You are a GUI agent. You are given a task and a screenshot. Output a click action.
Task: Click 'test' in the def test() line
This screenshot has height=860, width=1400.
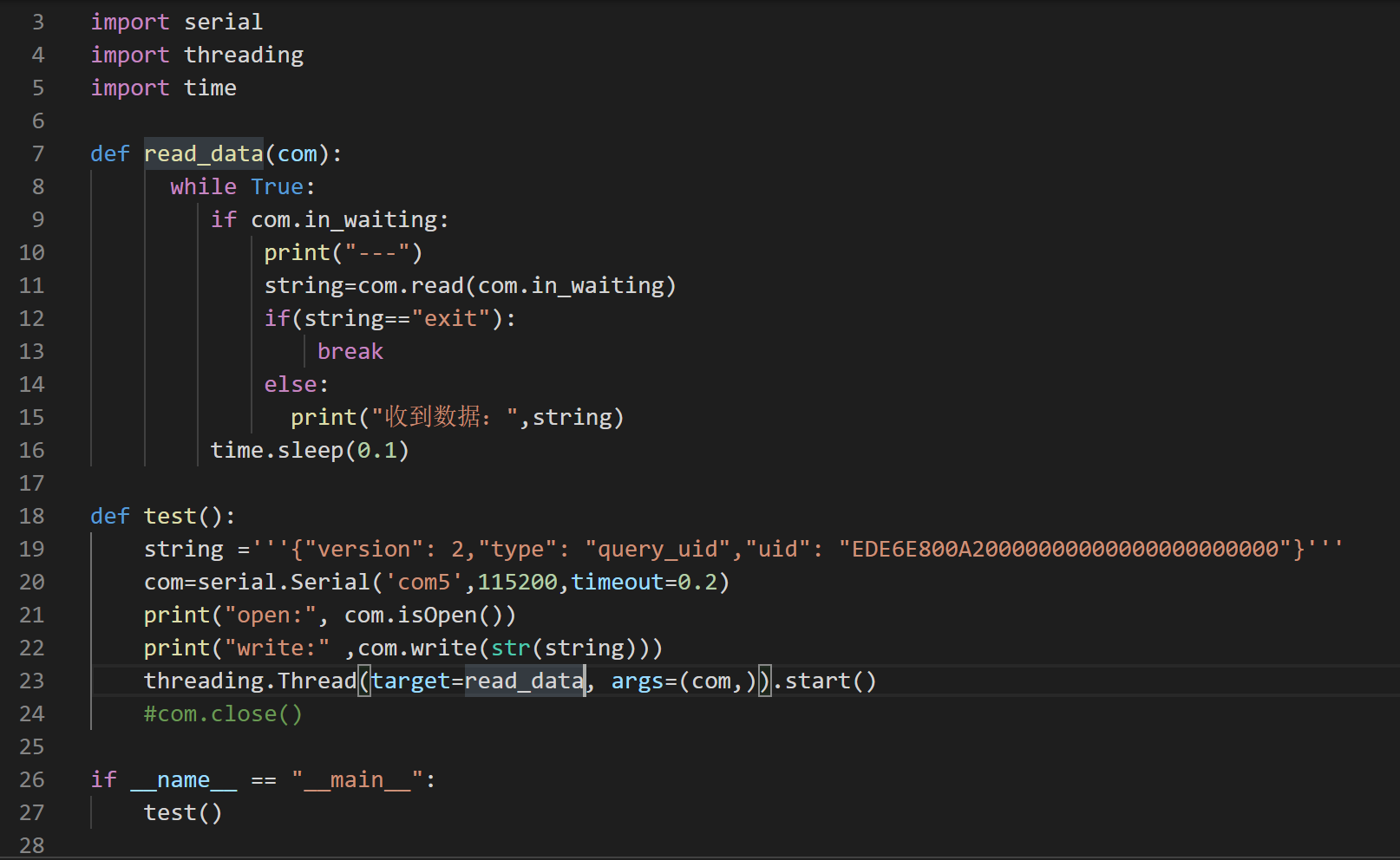(x=170, y=516)
